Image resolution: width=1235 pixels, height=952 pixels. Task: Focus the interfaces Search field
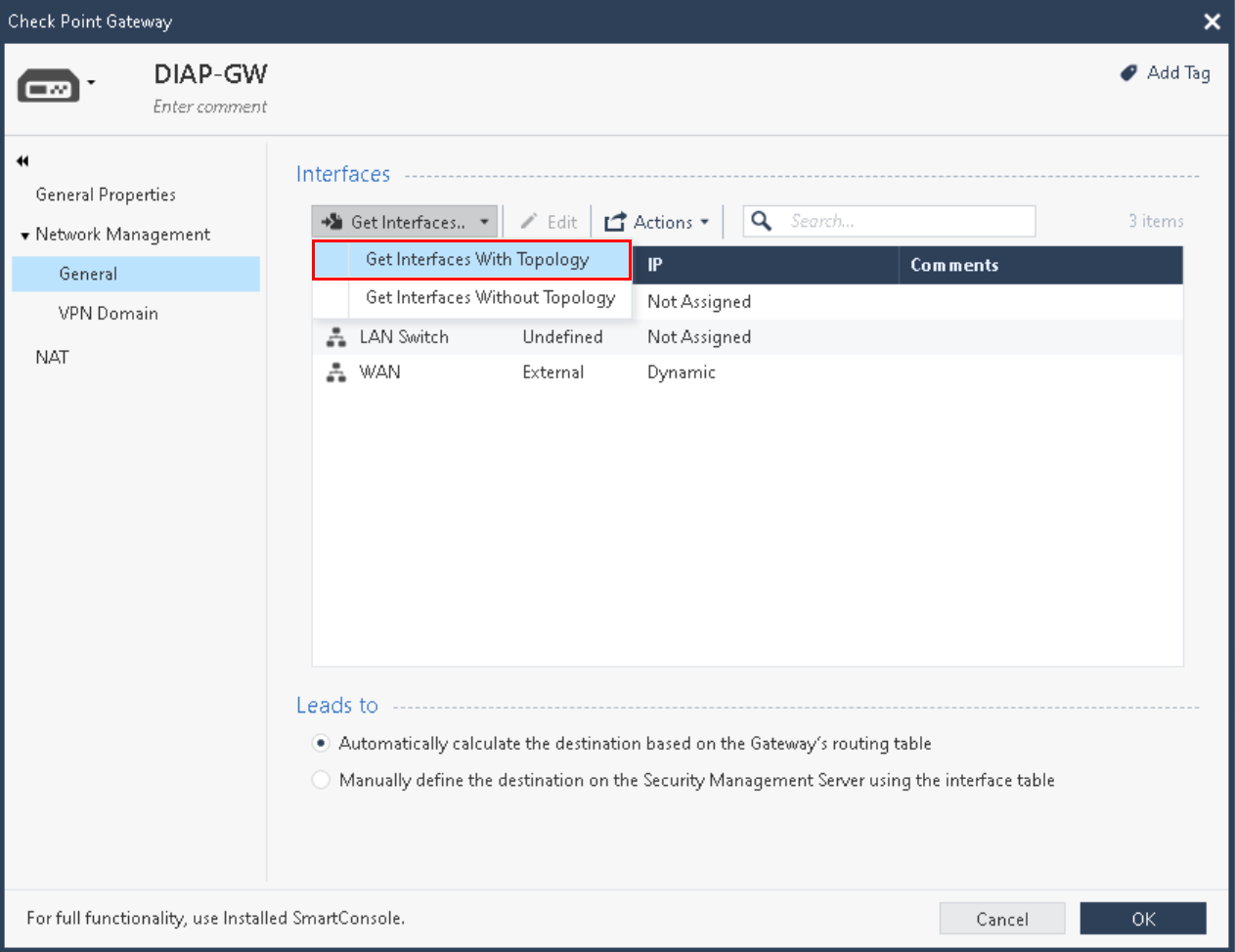(889, 221)
